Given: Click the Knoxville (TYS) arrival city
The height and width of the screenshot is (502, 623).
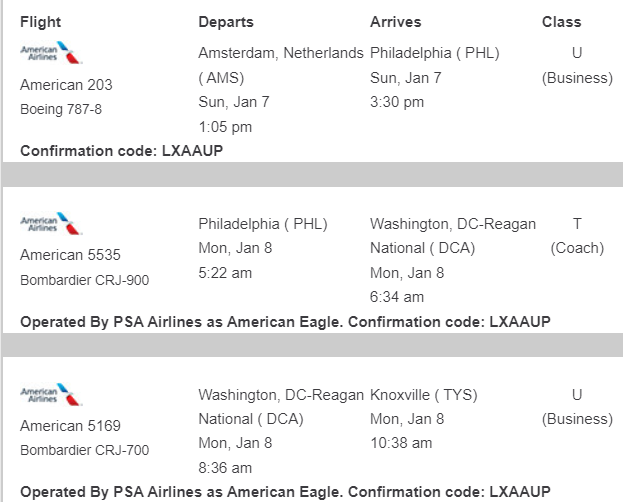Looking at the screenshot, I should [x=417, y=395].
